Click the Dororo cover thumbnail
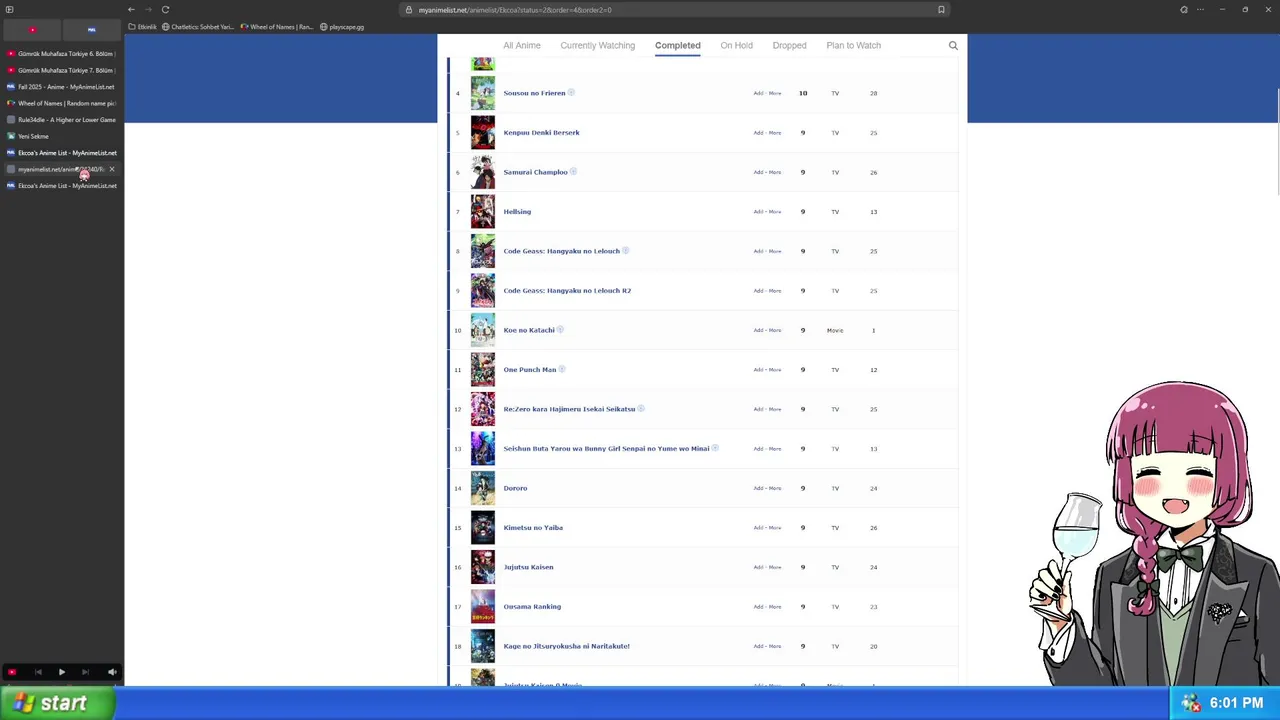The width and height of the screenshot is (1280, 720). click(483, 488)
